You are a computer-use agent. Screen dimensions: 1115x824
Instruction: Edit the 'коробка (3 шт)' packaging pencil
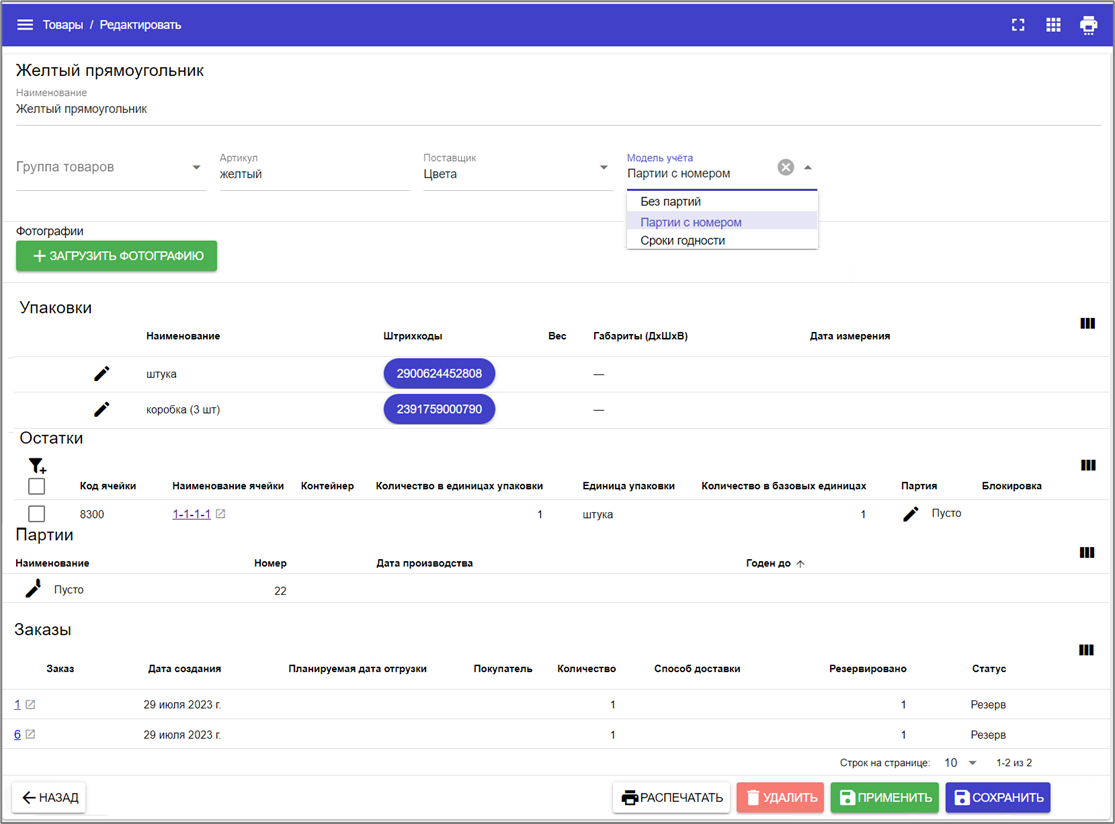click(101, 409)
